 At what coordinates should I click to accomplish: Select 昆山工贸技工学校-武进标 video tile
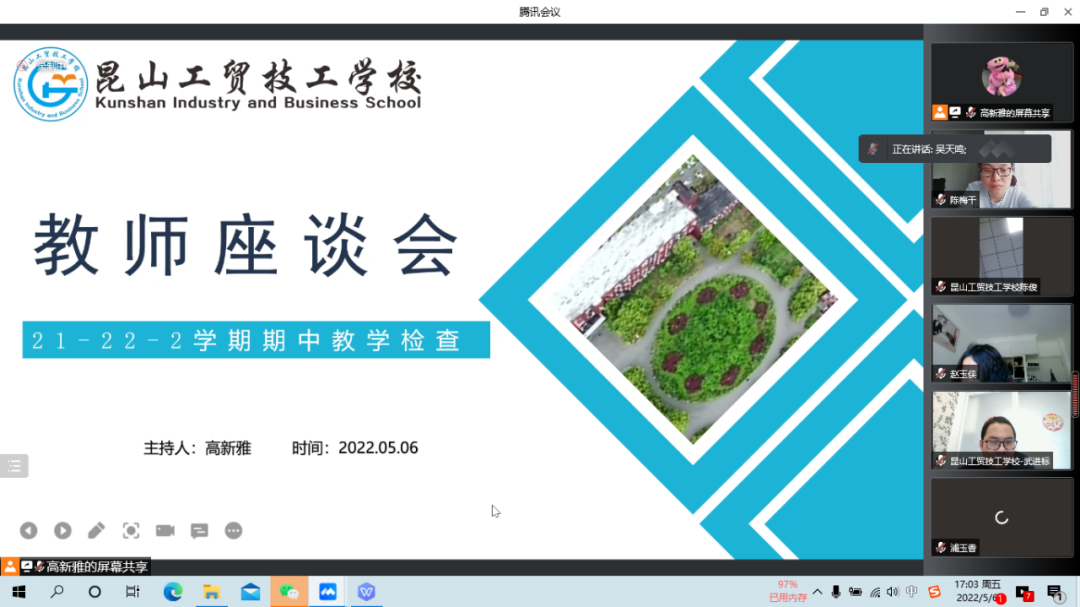(x=1001, y=431)
